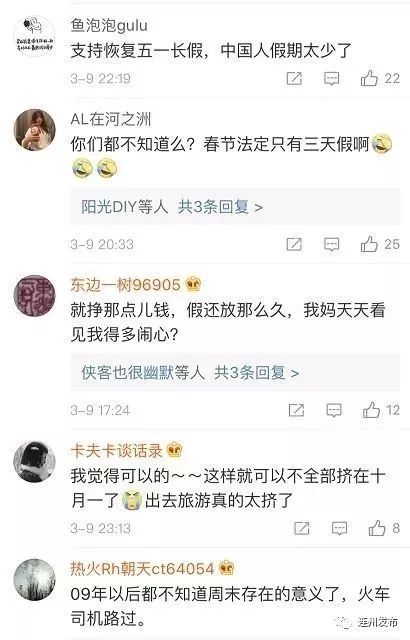Reply to 卡夫卡谈话录's comment
This screenshot has height=640, width=410.
pyautogui.click(x=339, y=528)
